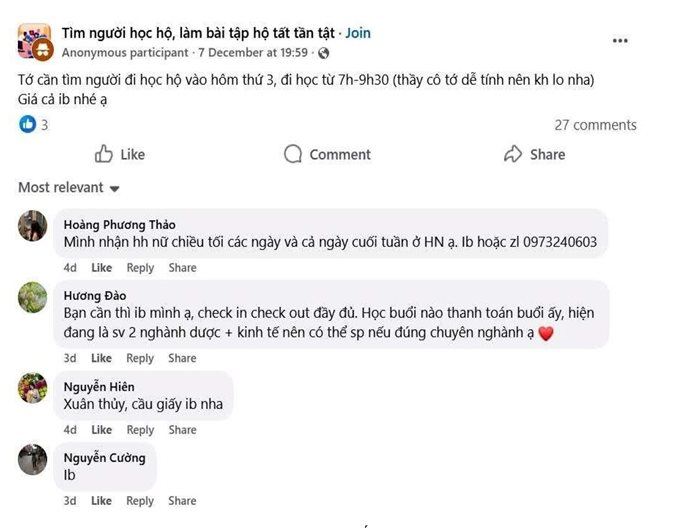
Task: Click the Comment speech bubble icon
Action: [x=293, y=154]
